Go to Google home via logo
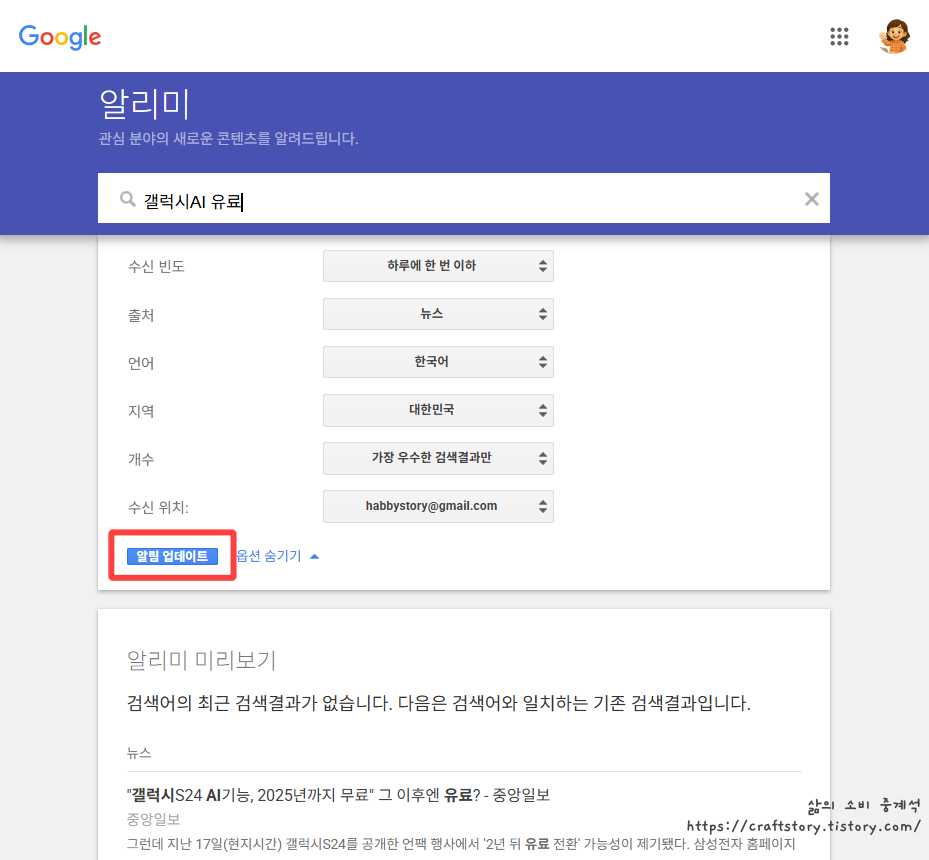Screen dimensions: 929x860 60,37
